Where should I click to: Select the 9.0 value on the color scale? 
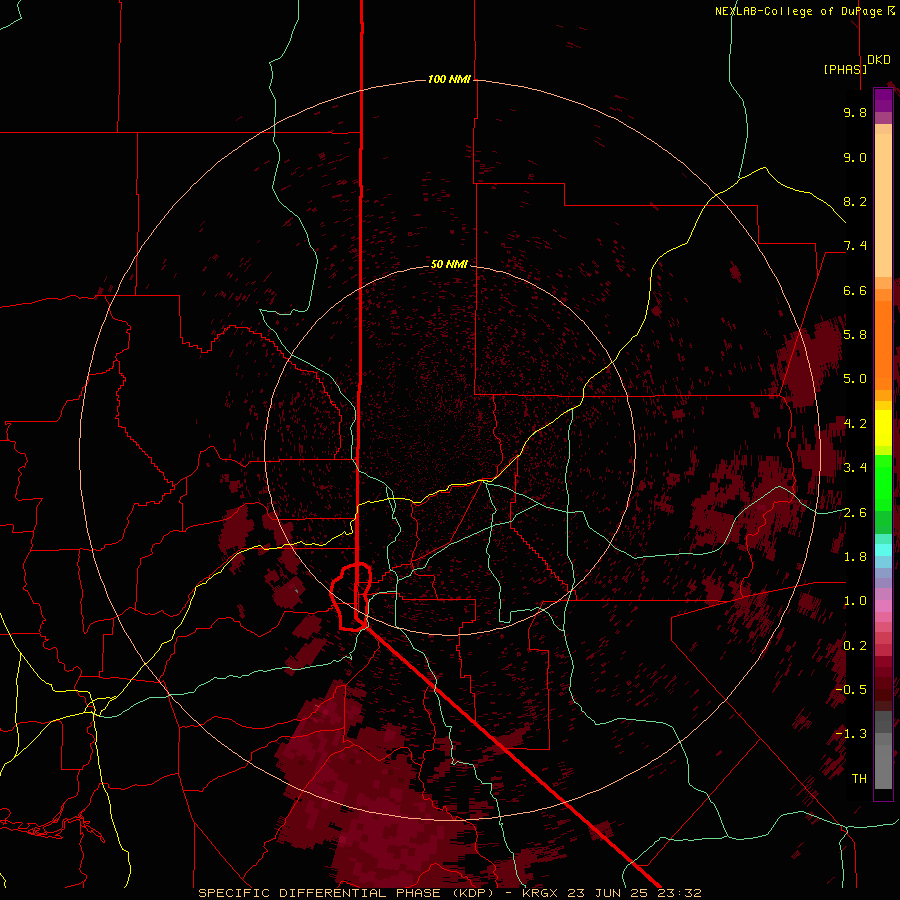(x=855, y=157)
